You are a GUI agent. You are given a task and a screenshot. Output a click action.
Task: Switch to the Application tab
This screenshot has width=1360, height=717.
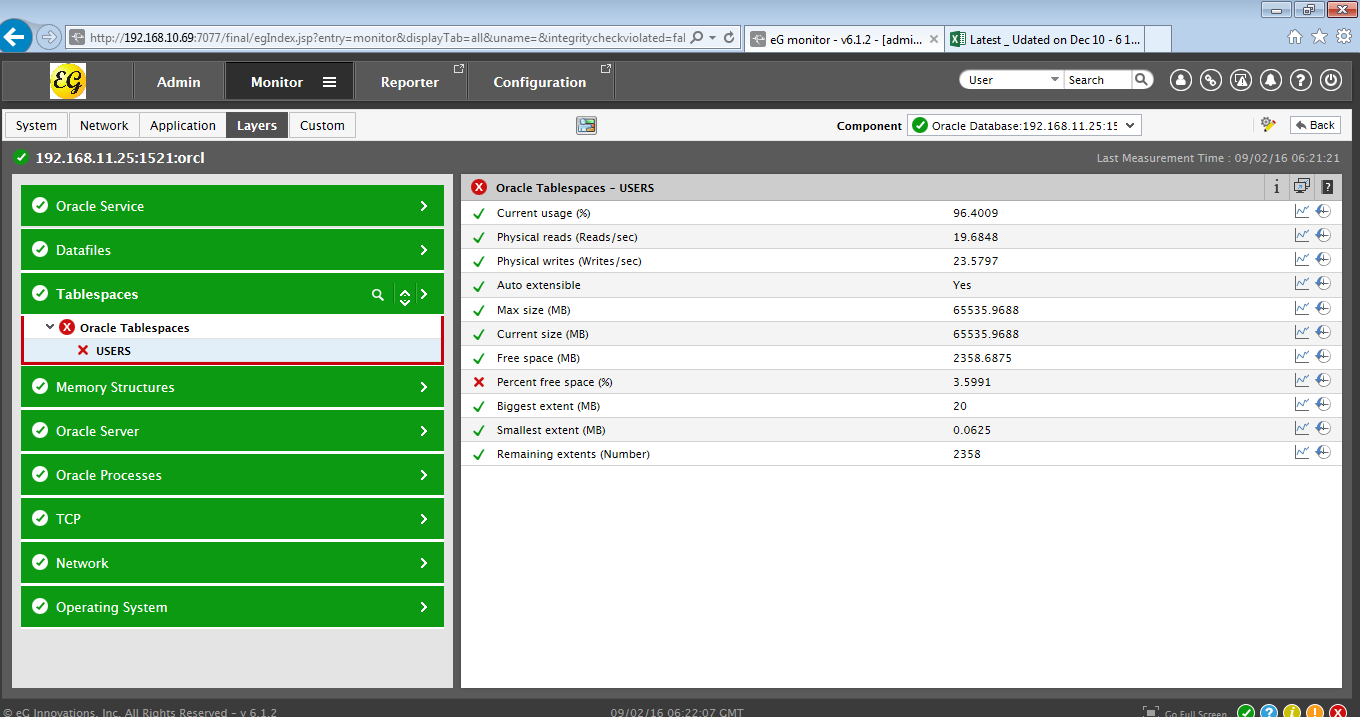[x=183, y=125]
